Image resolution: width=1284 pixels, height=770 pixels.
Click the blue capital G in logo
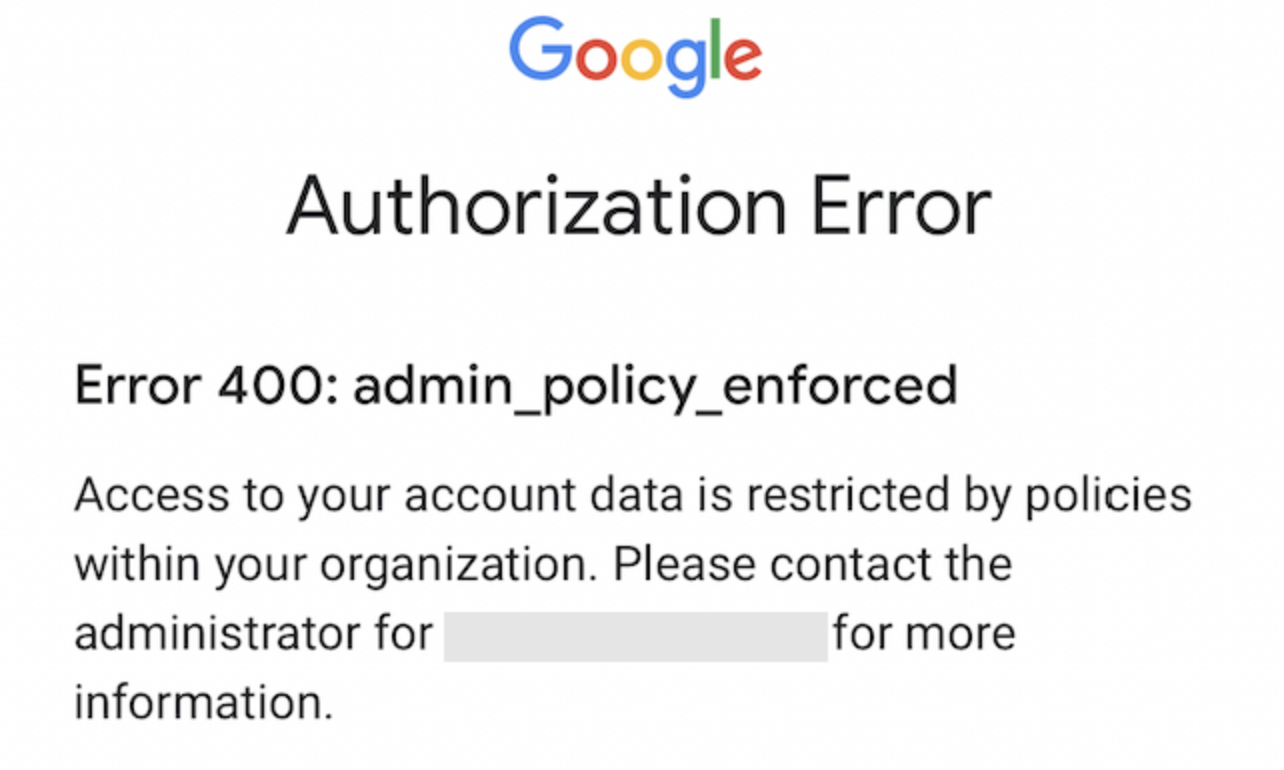[x=540, y=50]
